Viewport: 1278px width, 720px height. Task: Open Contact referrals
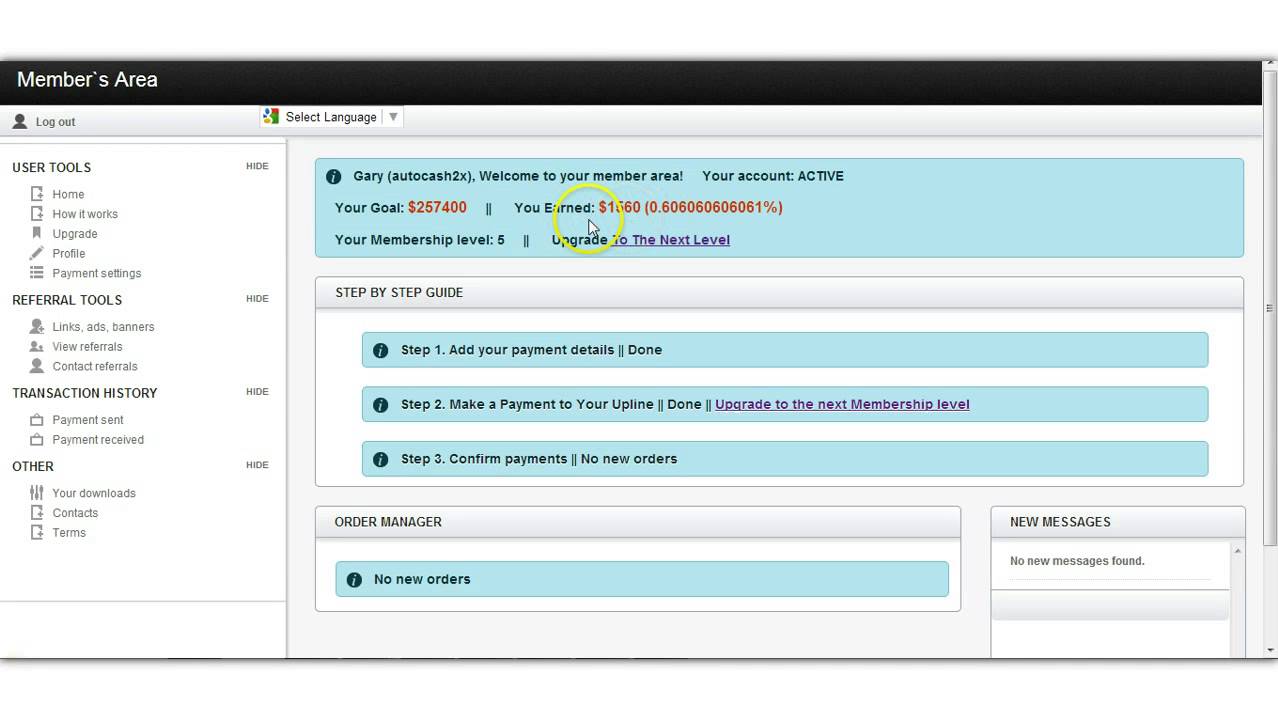tap(95, 366)
